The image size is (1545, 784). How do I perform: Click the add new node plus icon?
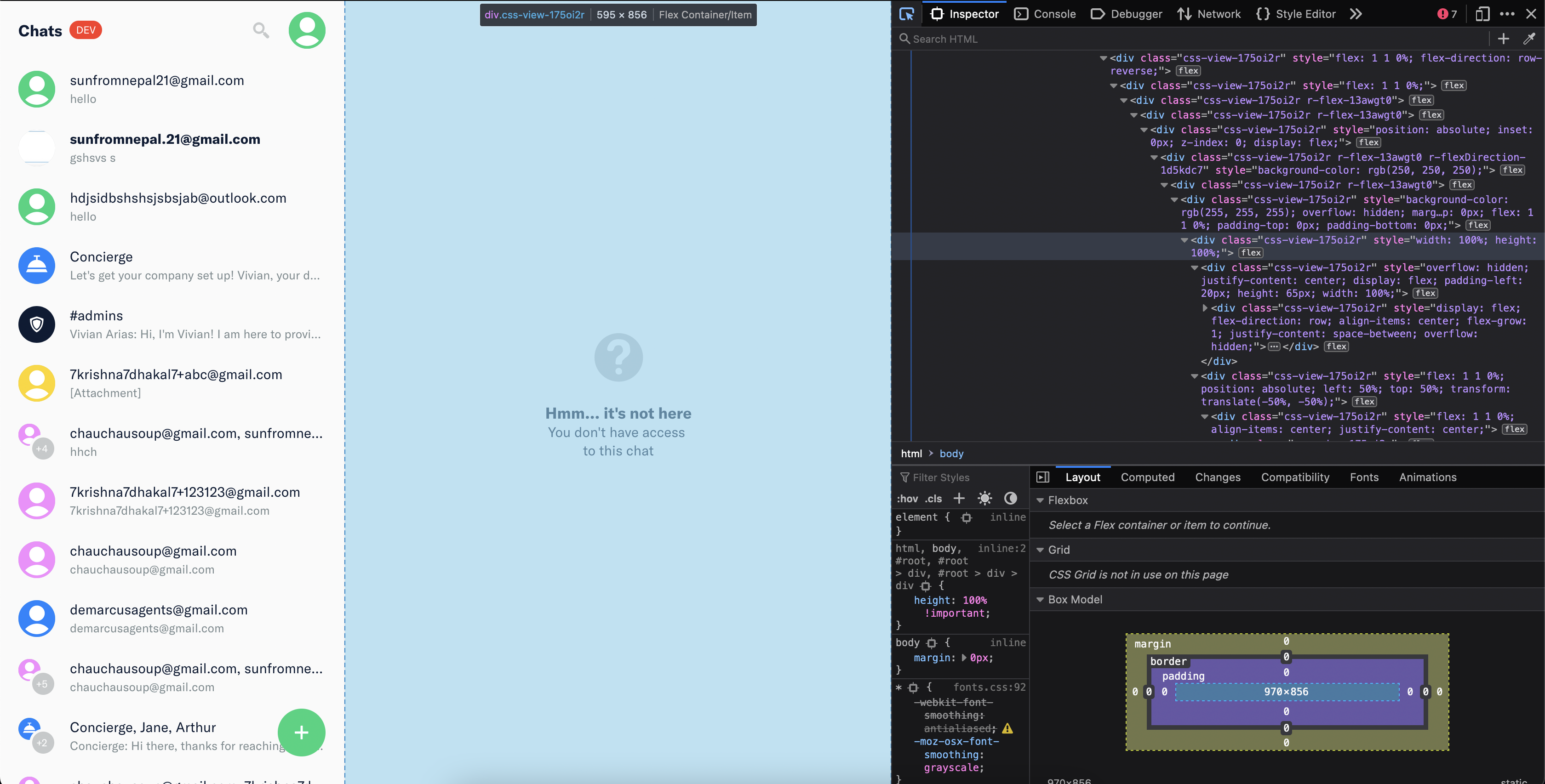pyautogui.click(x=1503, y=39)
